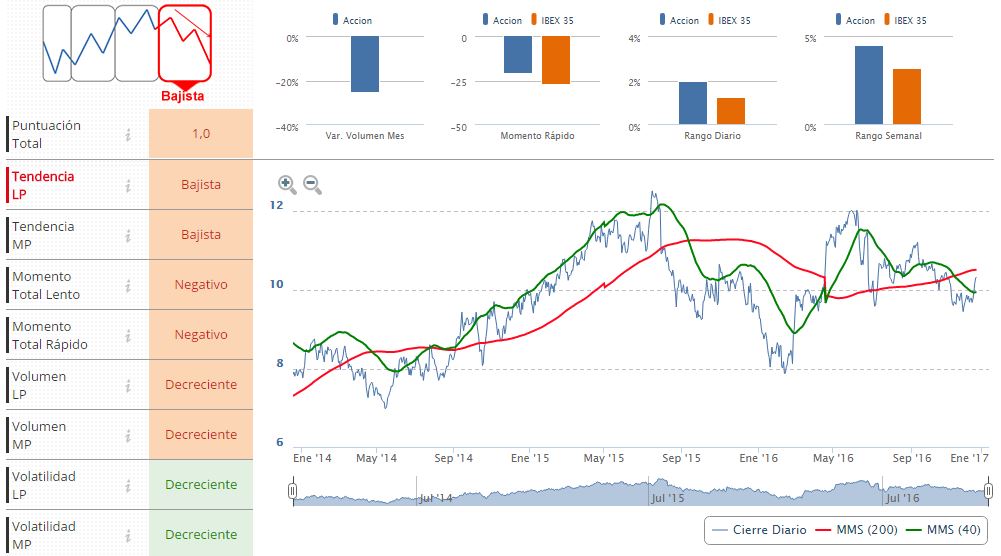Show info for Momento Total Lento
1001x556 pixels.
click(128, 285)
